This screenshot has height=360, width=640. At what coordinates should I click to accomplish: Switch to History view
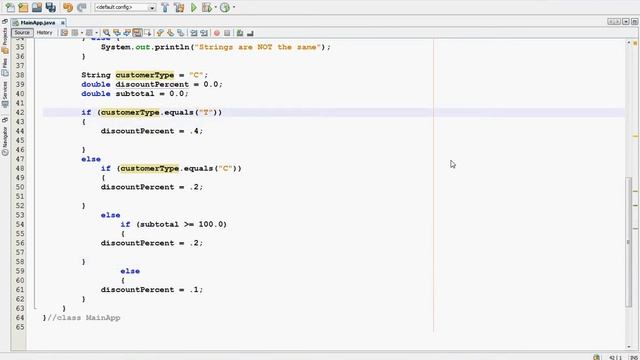point(44,33)
